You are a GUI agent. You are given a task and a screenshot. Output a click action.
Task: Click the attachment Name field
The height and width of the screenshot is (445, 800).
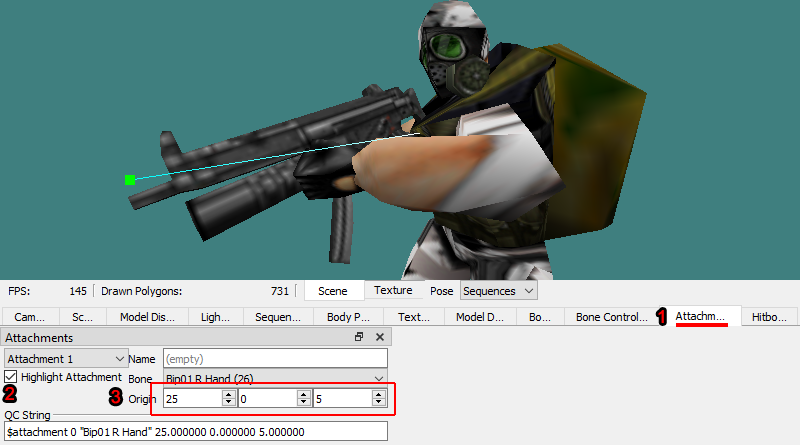(x=275, y=359)
